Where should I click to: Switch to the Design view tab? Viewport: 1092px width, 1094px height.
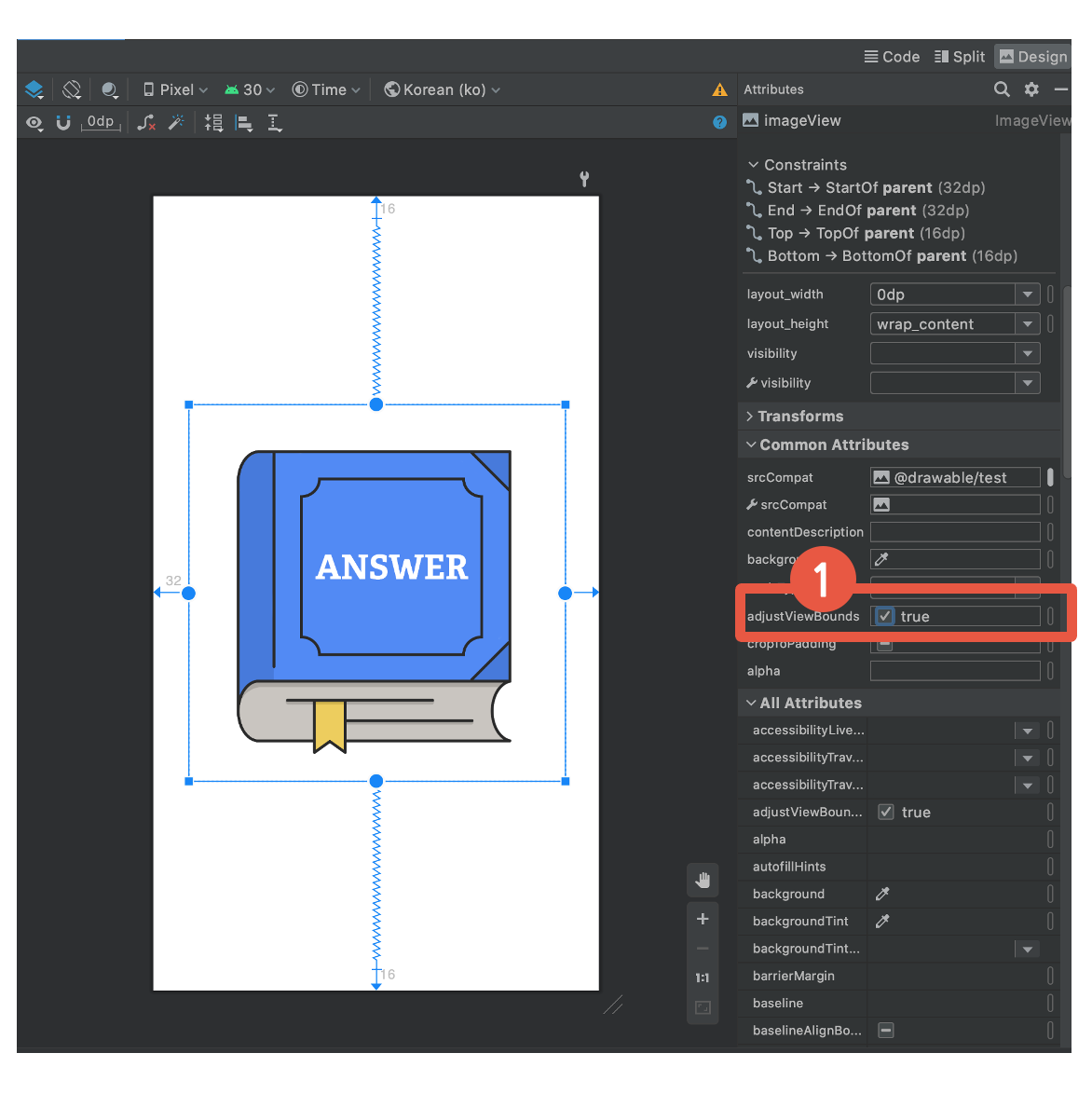point(1033,57)
